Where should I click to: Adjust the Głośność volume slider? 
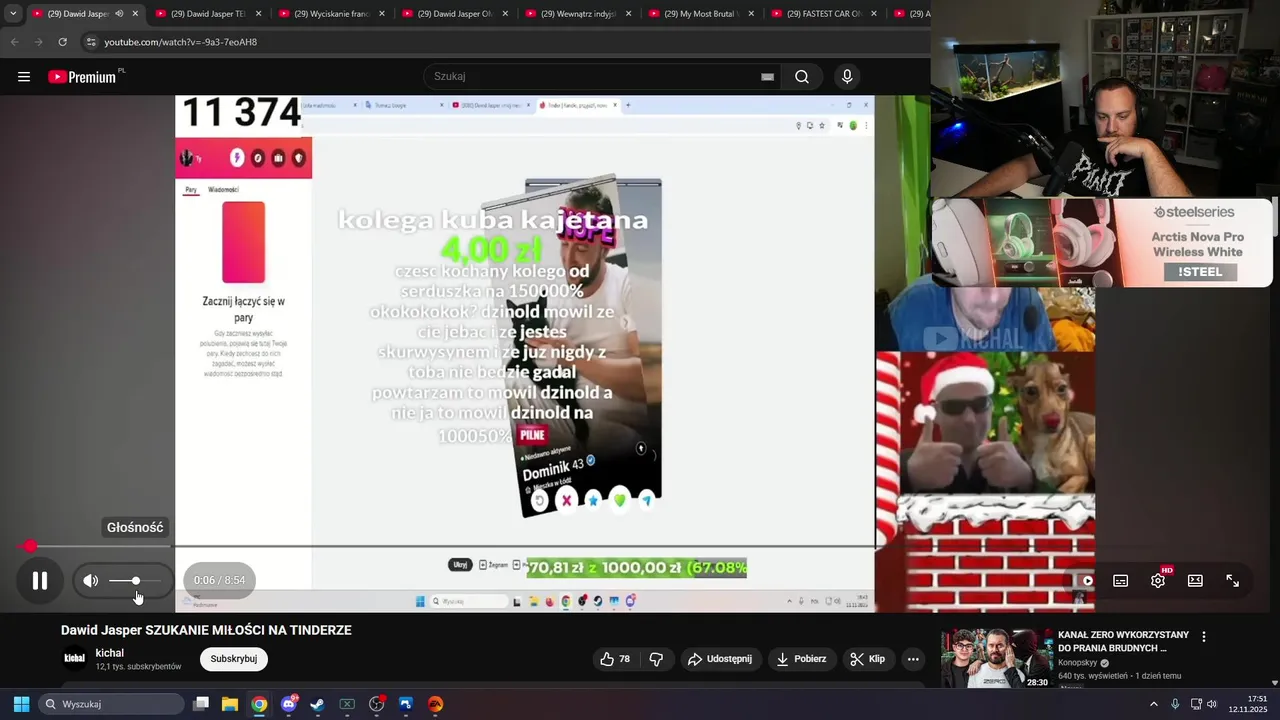134,581
